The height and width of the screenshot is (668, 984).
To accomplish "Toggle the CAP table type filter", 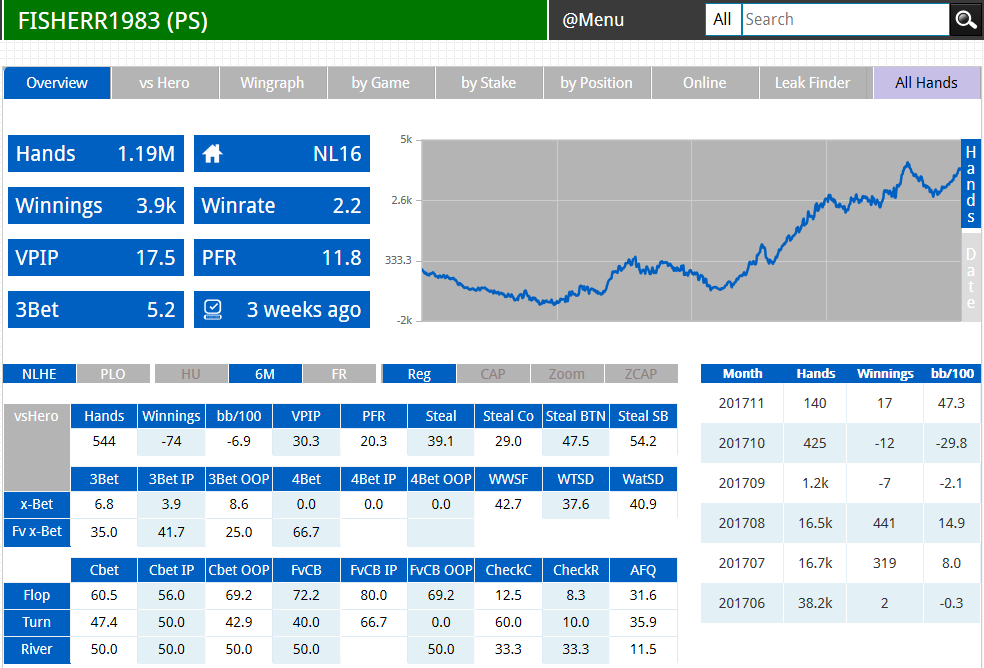I will coord(493,374).
